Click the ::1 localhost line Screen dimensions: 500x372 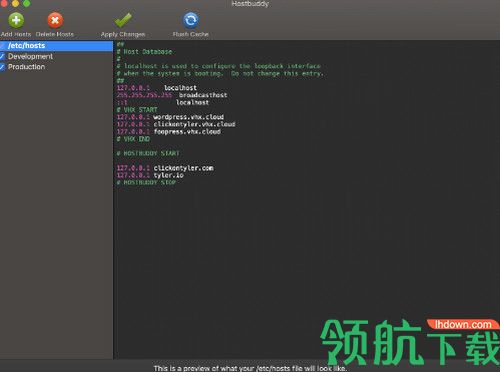click(163, 103)
